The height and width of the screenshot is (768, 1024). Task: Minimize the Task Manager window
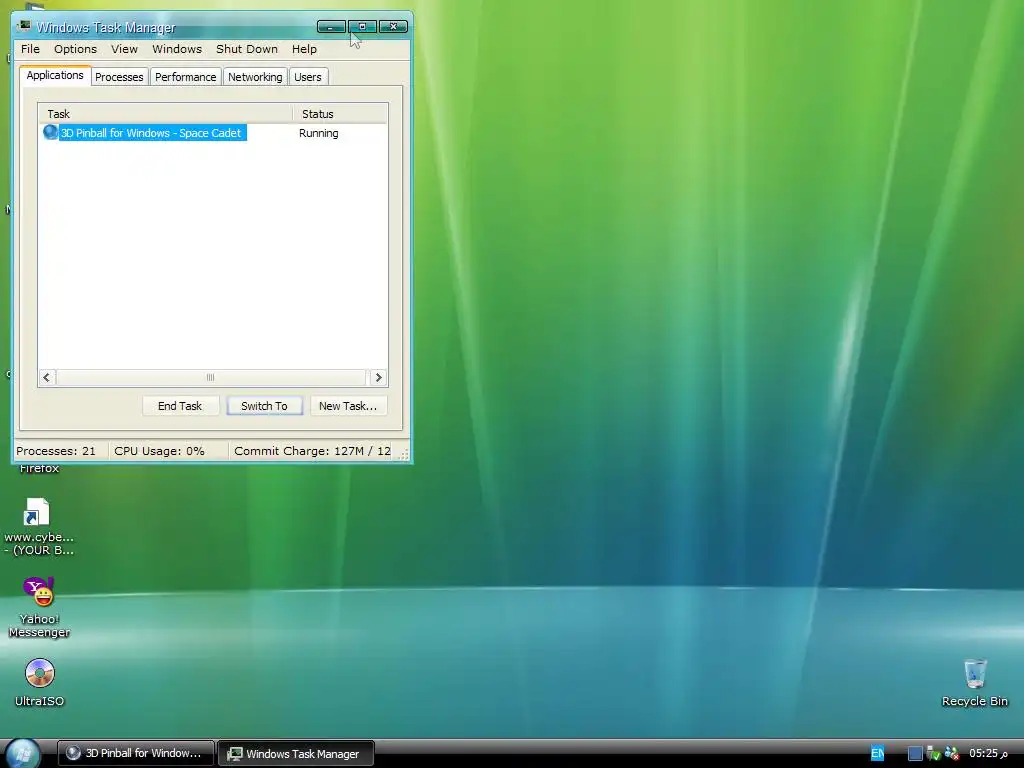click(x=332, y=27)
